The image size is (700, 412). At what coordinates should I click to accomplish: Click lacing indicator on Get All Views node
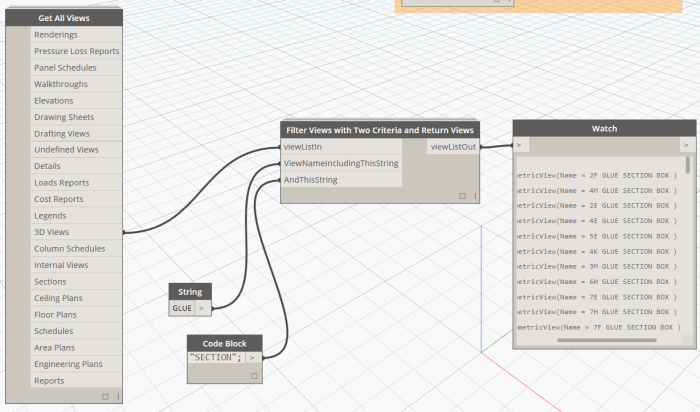118,397
